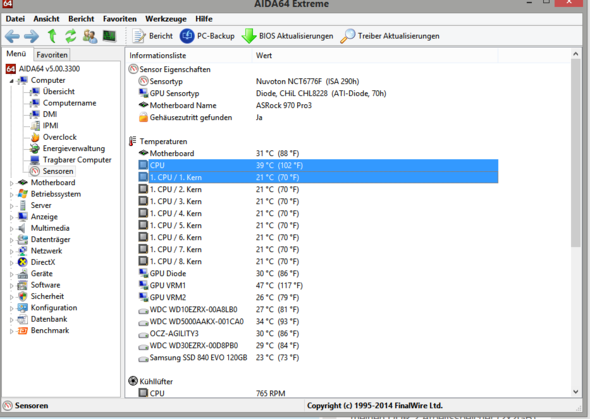Open the Favoriten menu
The image size is (590, 419).
[120, 19]
